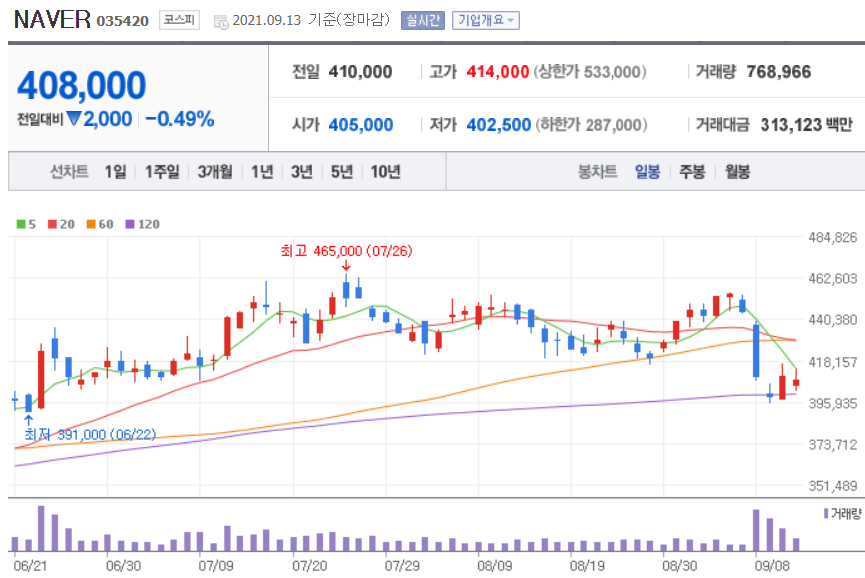
Task: Click the 최저 391,000 (06/22) low marker
Action: (90, 435)
